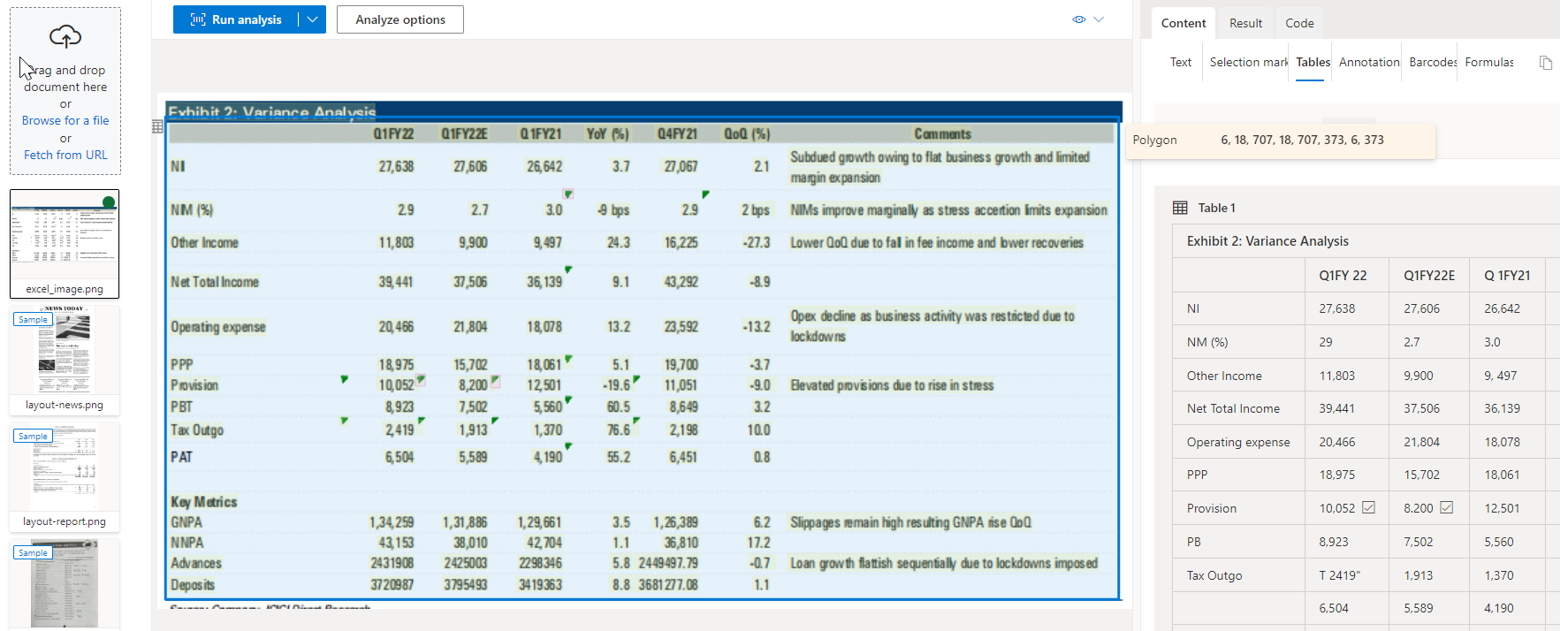Click 'Comments' header in document table
Viewport: 1568px width, 631px height.
pos(942,134)
